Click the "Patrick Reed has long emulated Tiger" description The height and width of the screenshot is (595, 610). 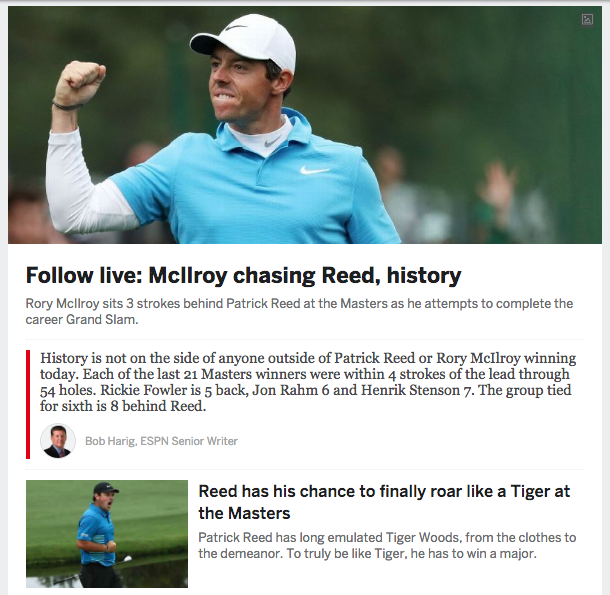click(x=387, y=545)
